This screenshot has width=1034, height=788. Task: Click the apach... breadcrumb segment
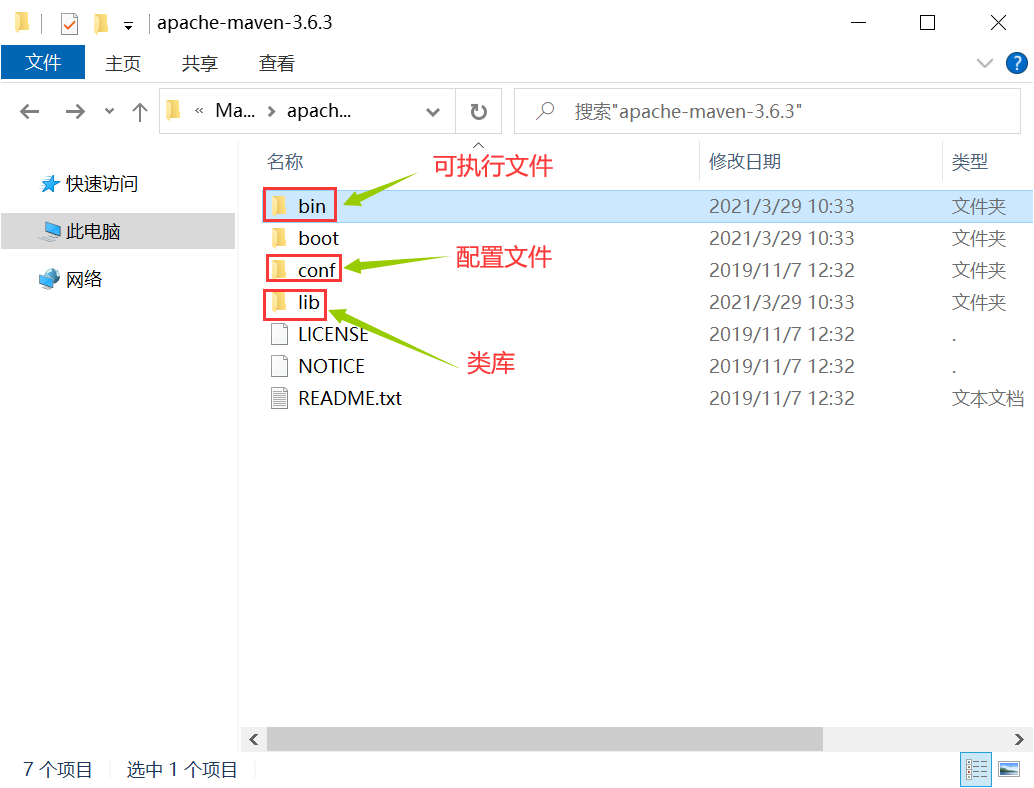pos(319,111)
